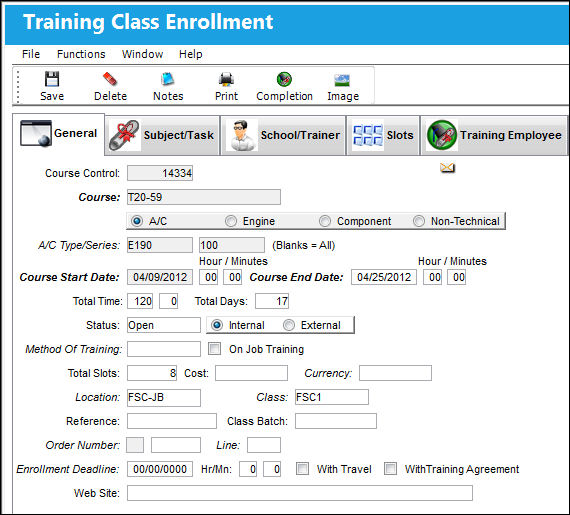Click the A/C Series field 100
570x515 pixels.
tap(232, 245)
